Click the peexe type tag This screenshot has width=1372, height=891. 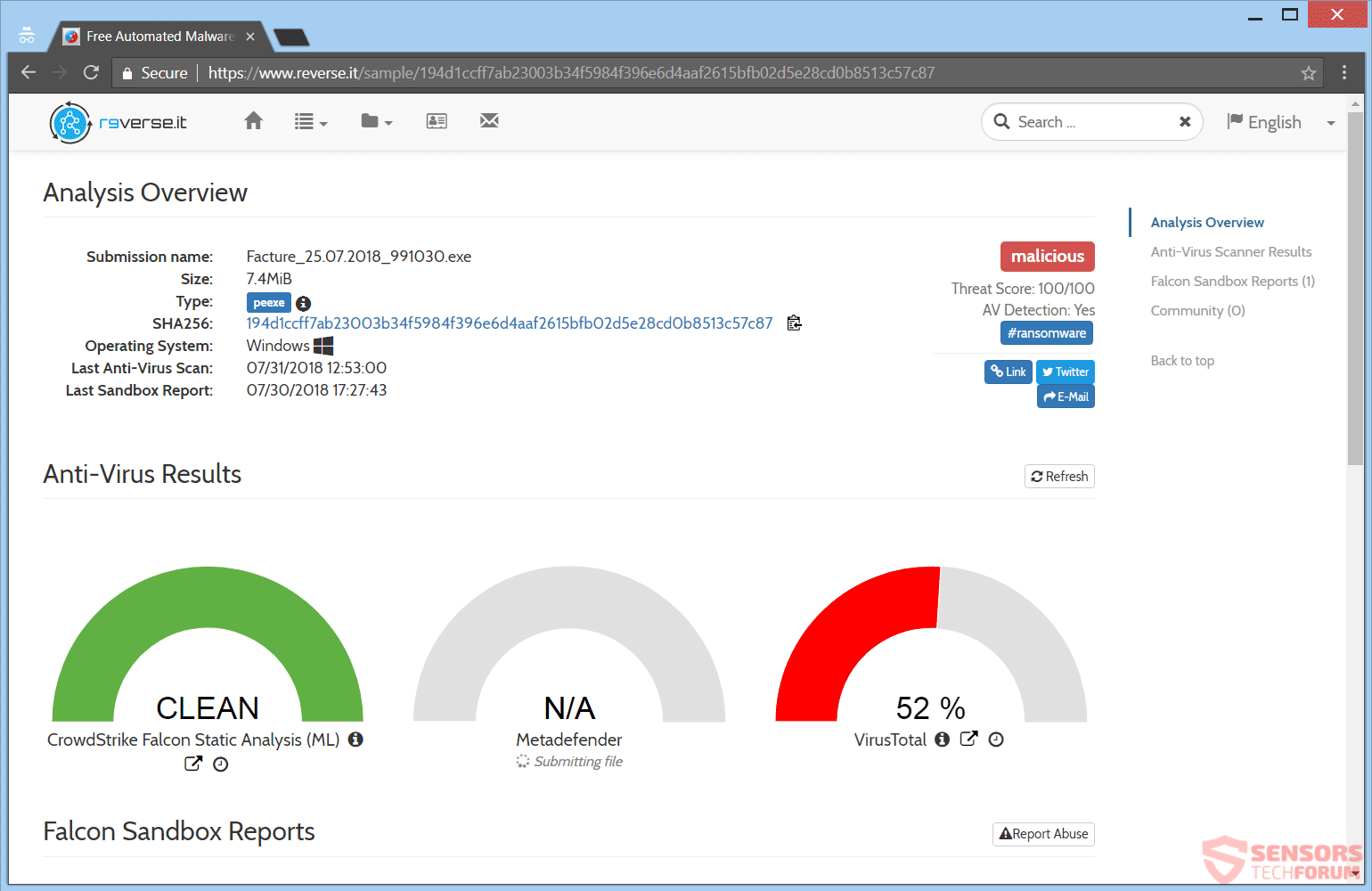[269, 303]
